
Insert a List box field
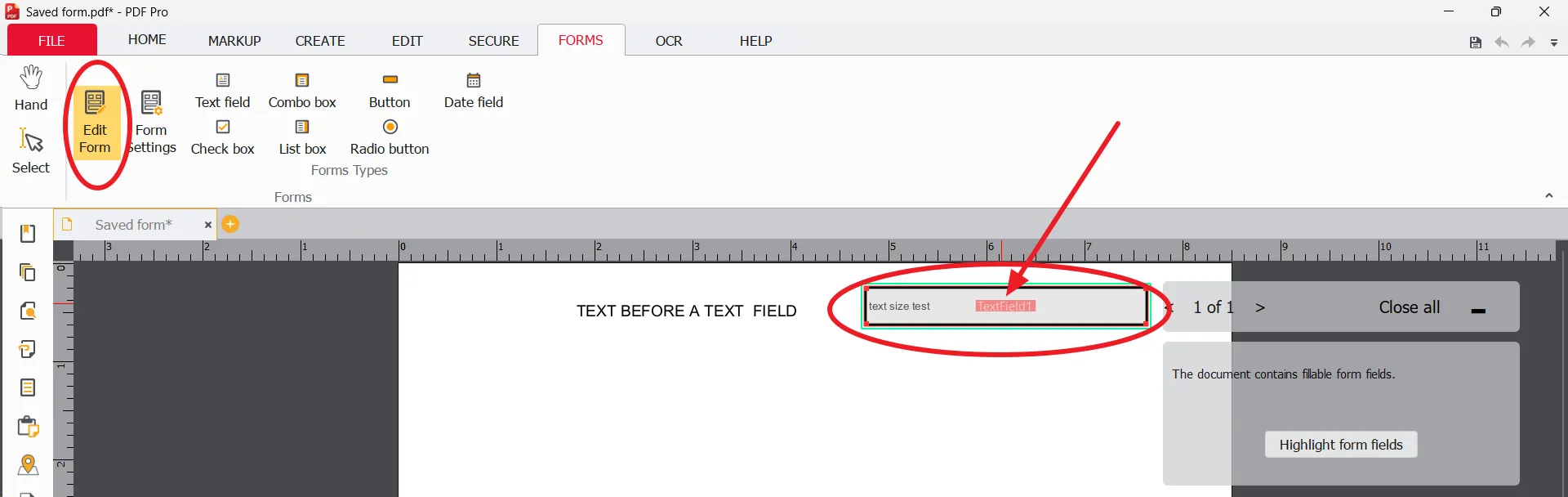pos(302,137)
